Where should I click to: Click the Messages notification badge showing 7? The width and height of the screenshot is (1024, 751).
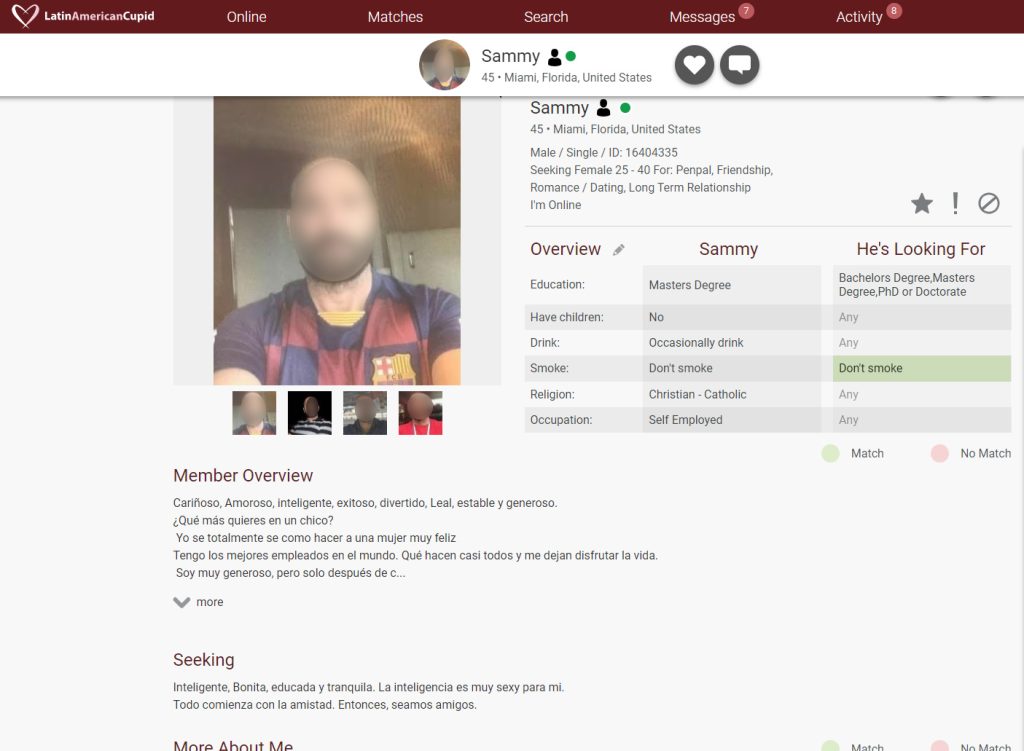[x=746, y=10]
